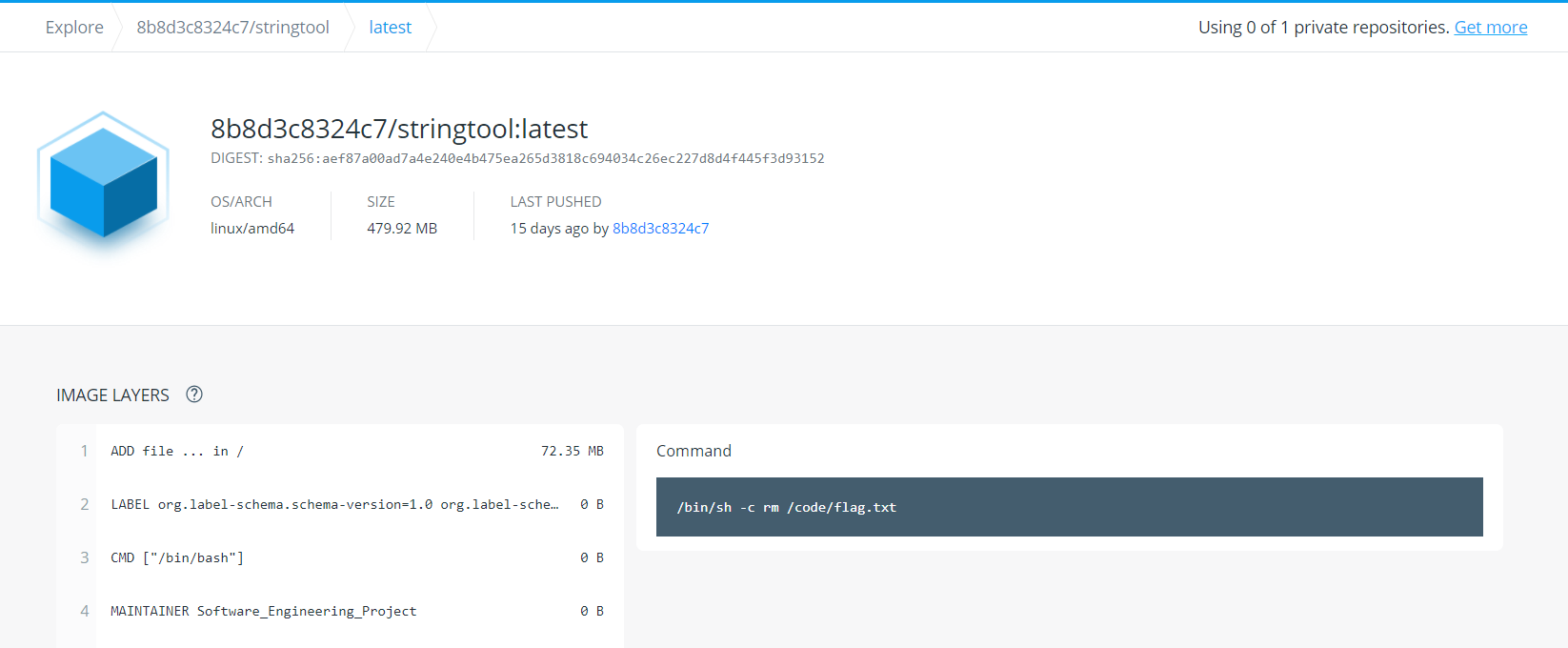The image size is (1568, 648).
Task: Click the Image Layers help question-mark icon
Action: click(x=194, y=395)
